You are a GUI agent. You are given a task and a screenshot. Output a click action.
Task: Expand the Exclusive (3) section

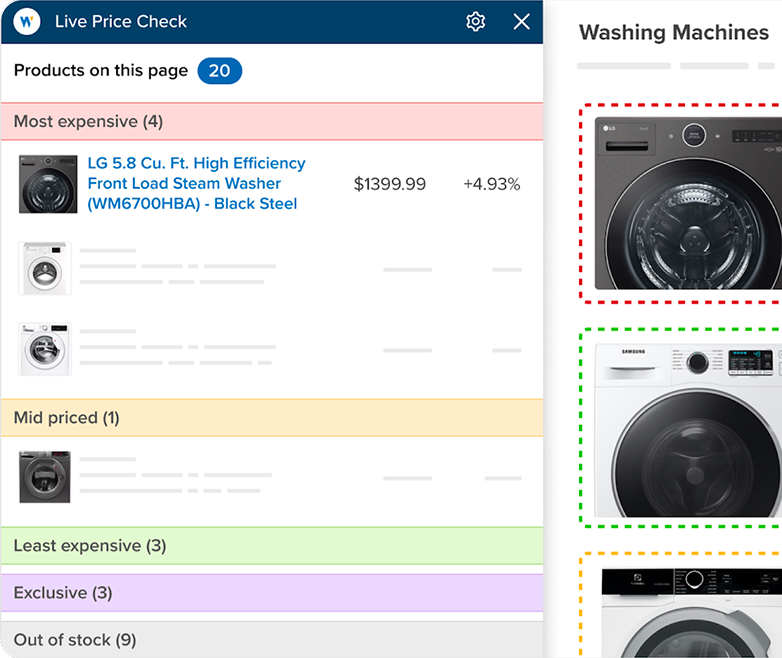[271, 593]
